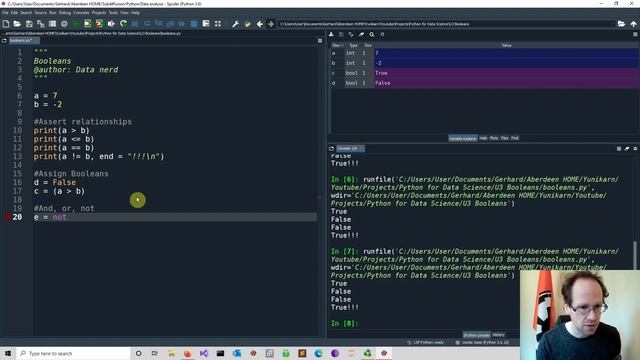640x360 pixels.
Task: Run selection or current line
Action: (x=111, y=24)
